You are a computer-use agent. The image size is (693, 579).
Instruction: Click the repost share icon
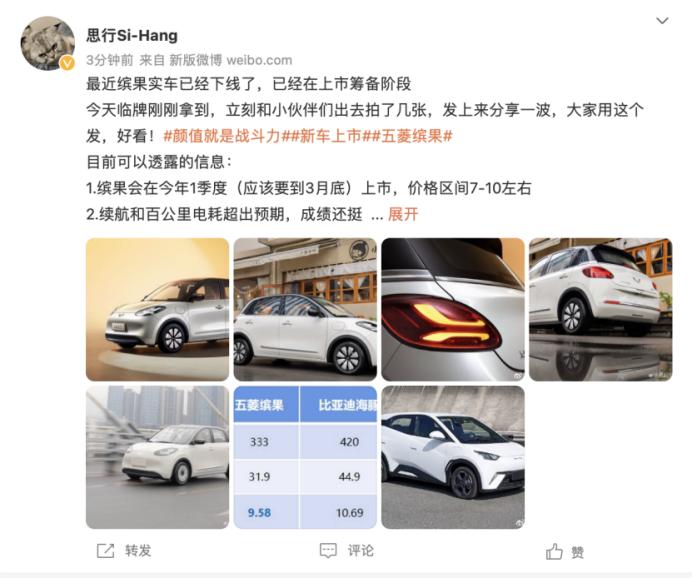105,551
